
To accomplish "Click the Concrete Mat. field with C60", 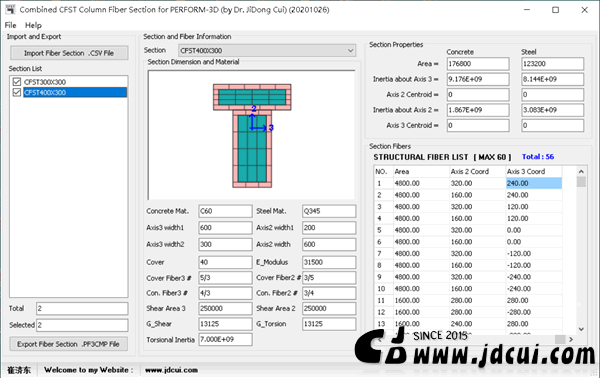I will click(x=225, y=211).
